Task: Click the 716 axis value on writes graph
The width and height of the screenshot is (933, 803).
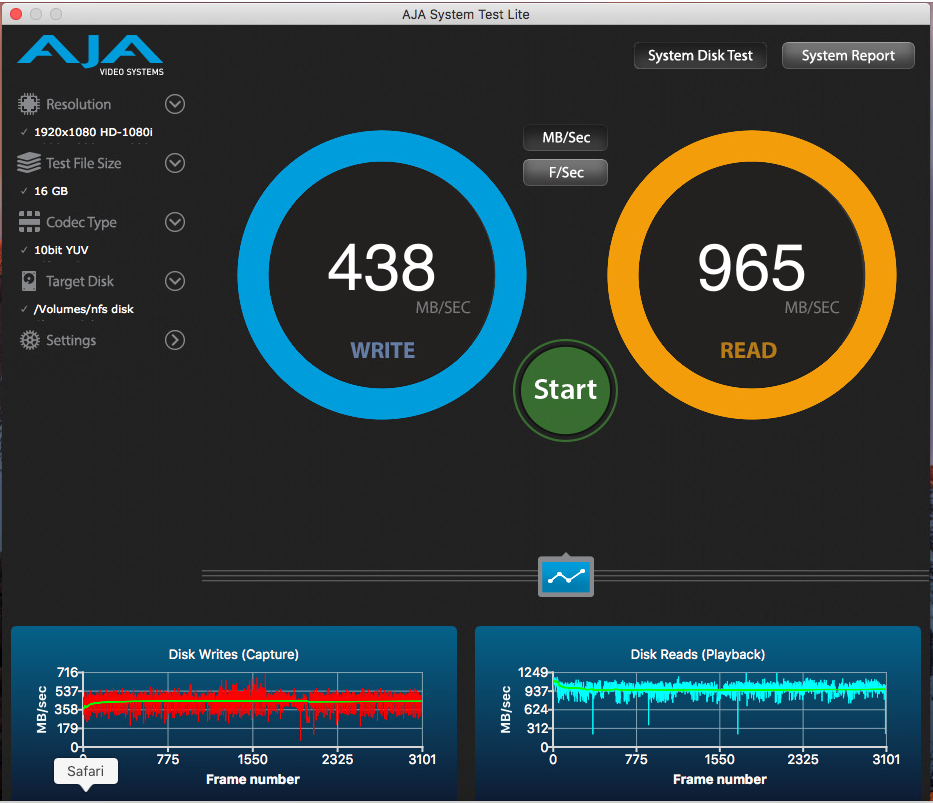Action: [67, 672]
